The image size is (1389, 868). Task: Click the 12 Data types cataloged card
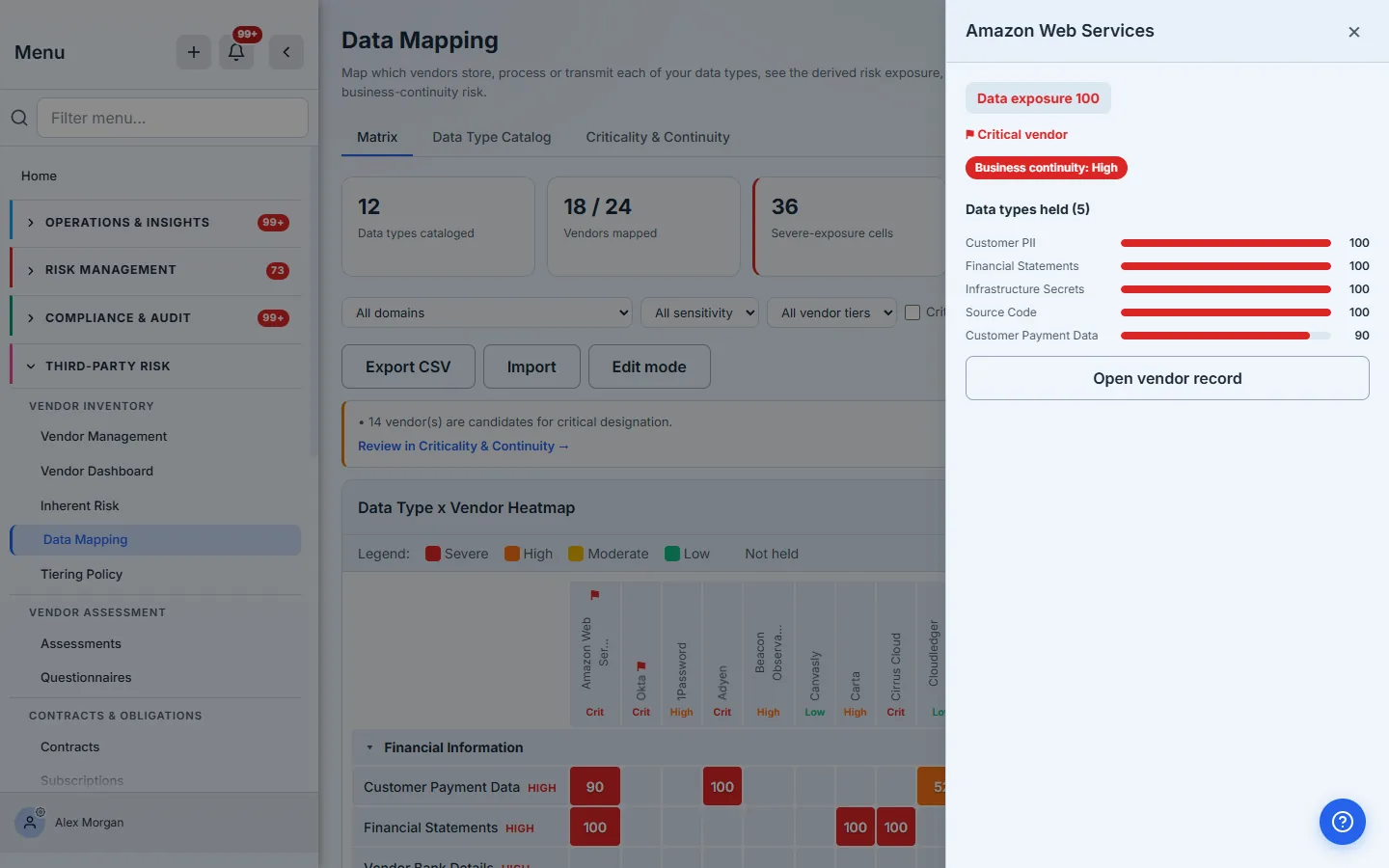438,227
